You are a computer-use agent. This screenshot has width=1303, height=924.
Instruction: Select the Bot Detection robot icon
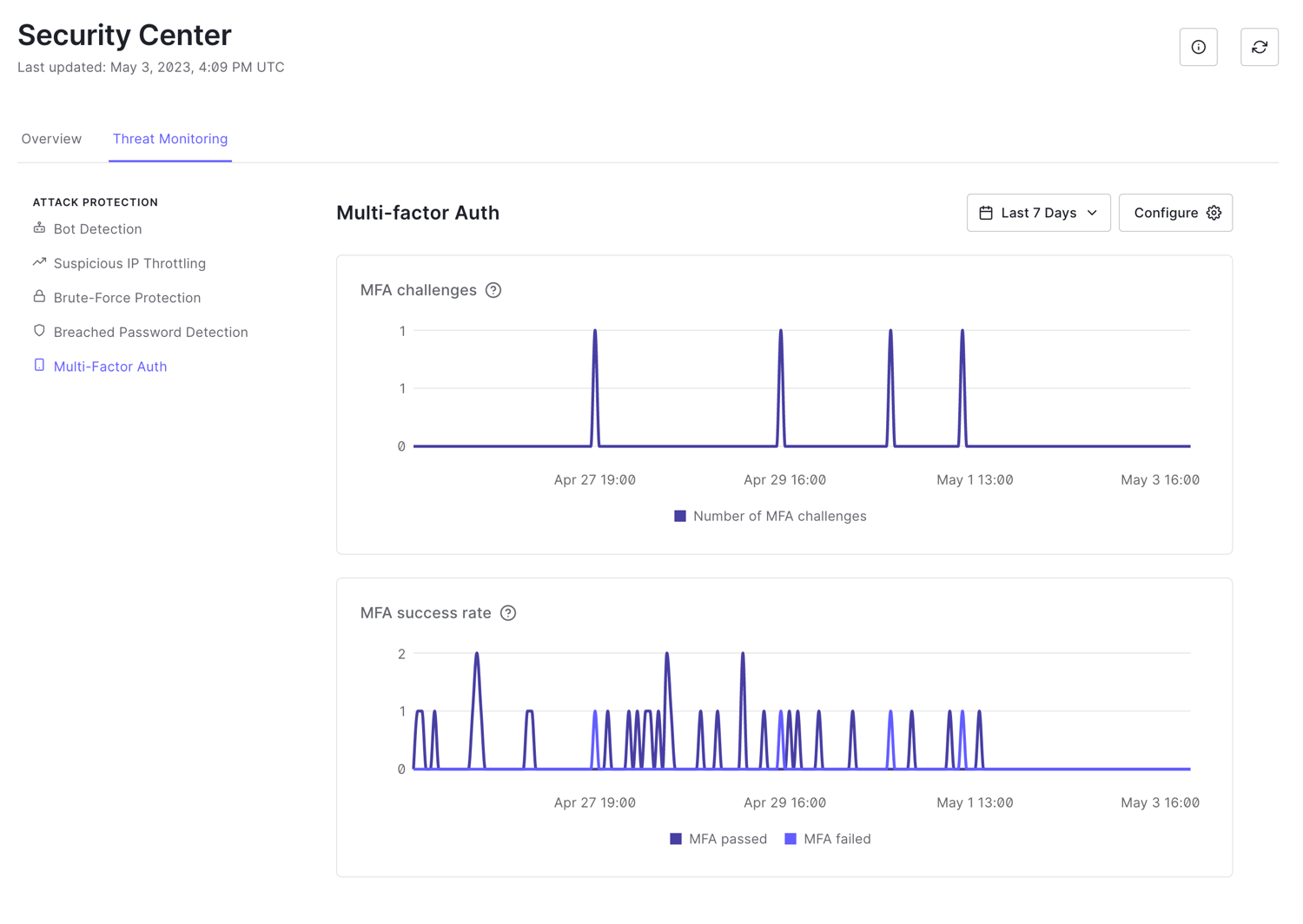click(39, 228)
